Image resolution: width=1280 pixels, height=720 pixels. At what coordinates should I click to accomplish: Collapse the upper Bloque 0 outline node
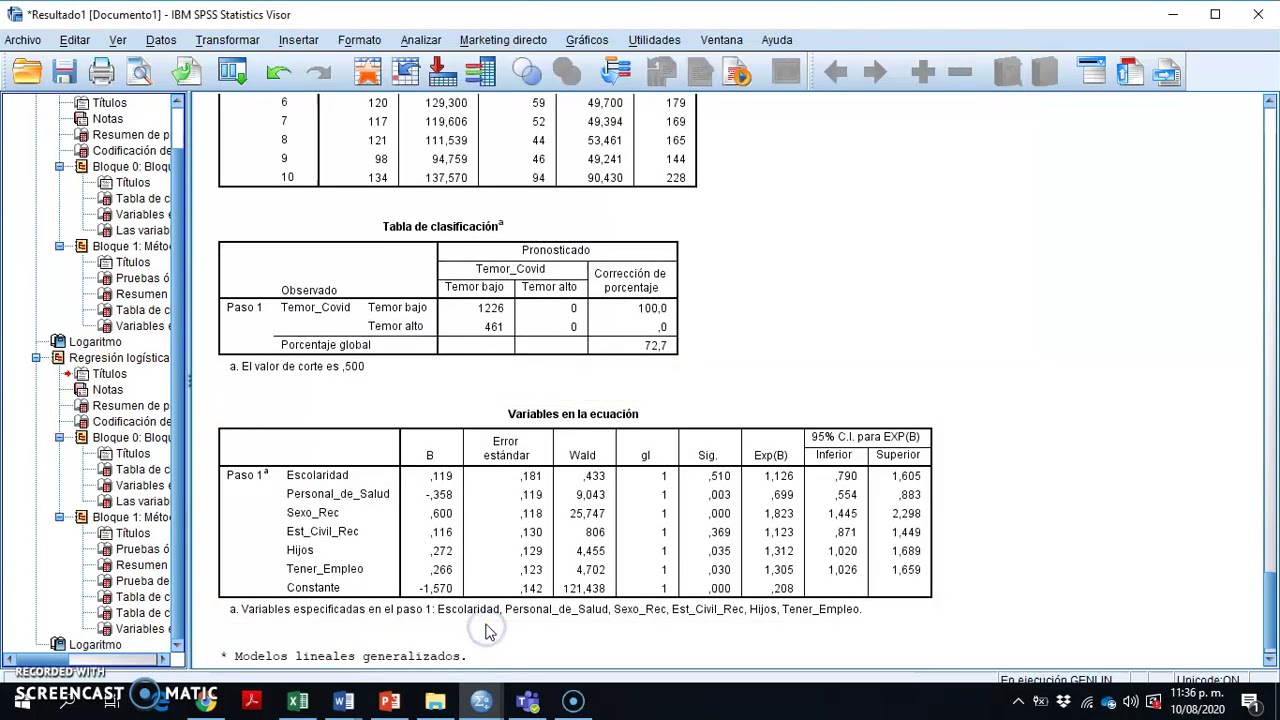59,167
